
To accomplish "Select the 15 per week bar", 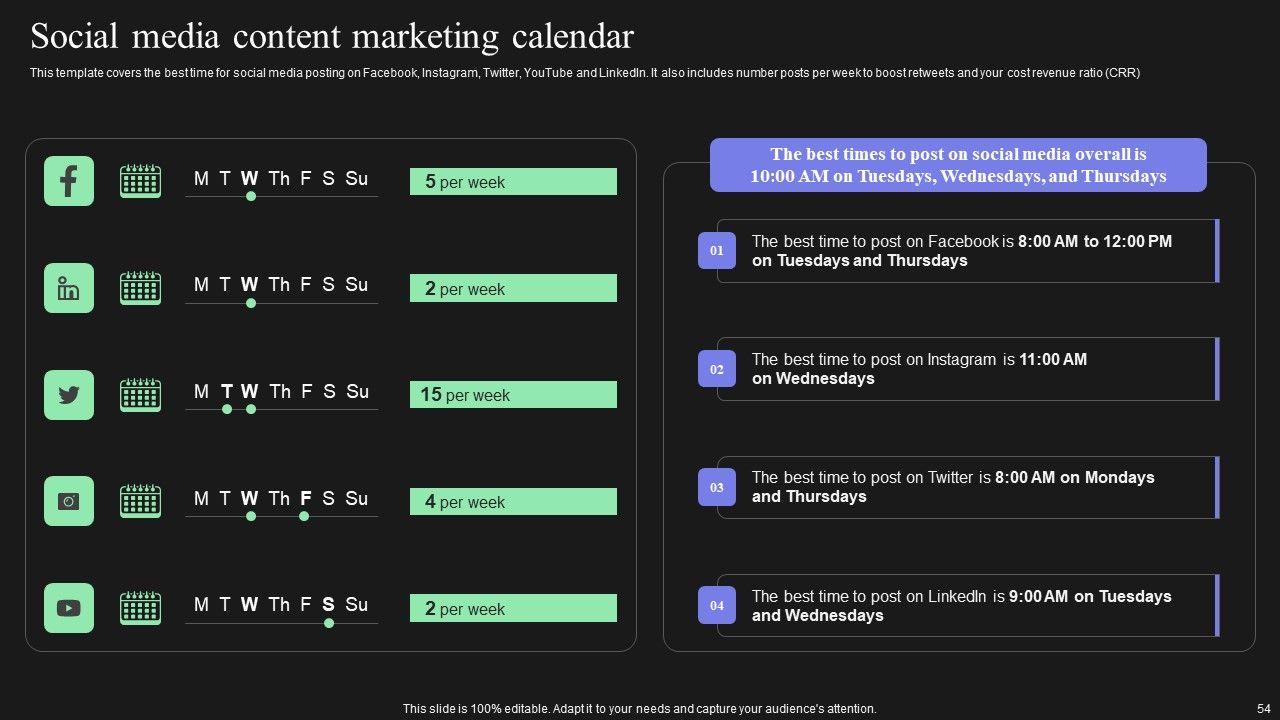I will coord(513,395).
